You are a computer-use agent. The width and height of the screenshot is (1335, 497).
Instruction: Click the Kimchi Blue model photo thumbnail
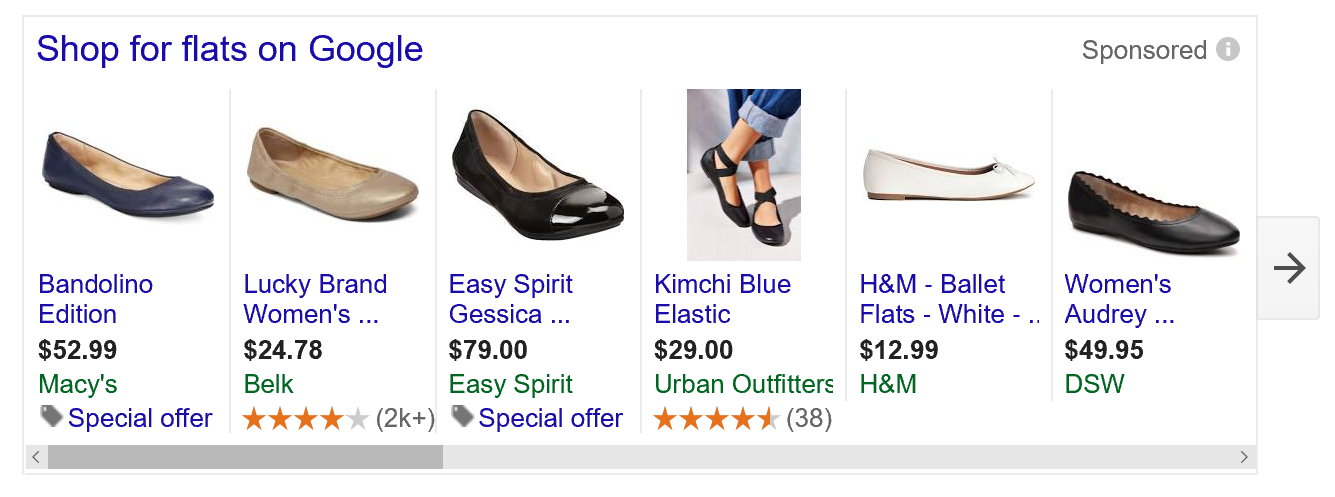[743, 175]
